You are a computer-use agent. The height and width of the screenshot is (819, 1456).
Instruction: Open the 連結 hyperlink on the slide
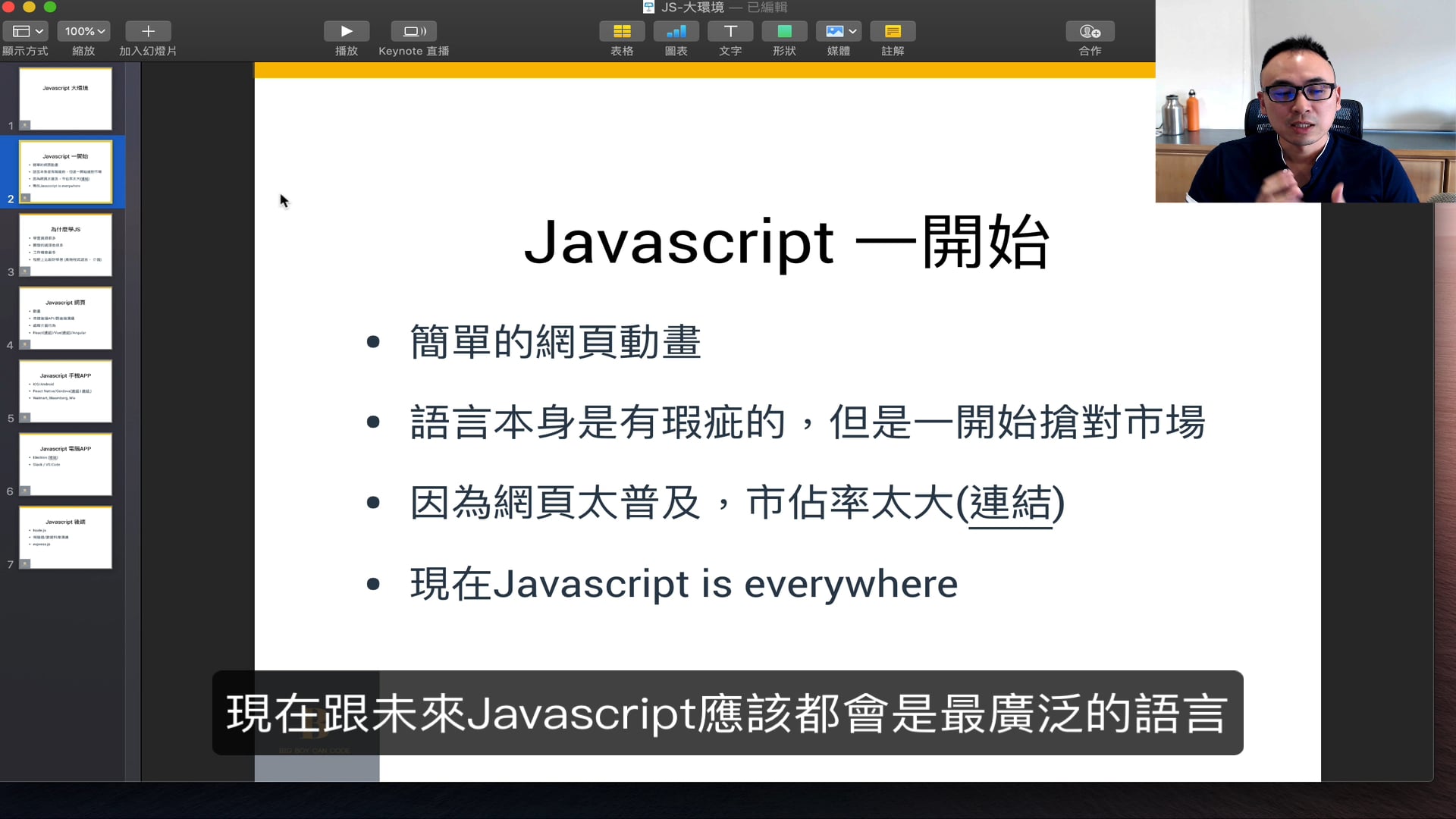click(1010, 503)
